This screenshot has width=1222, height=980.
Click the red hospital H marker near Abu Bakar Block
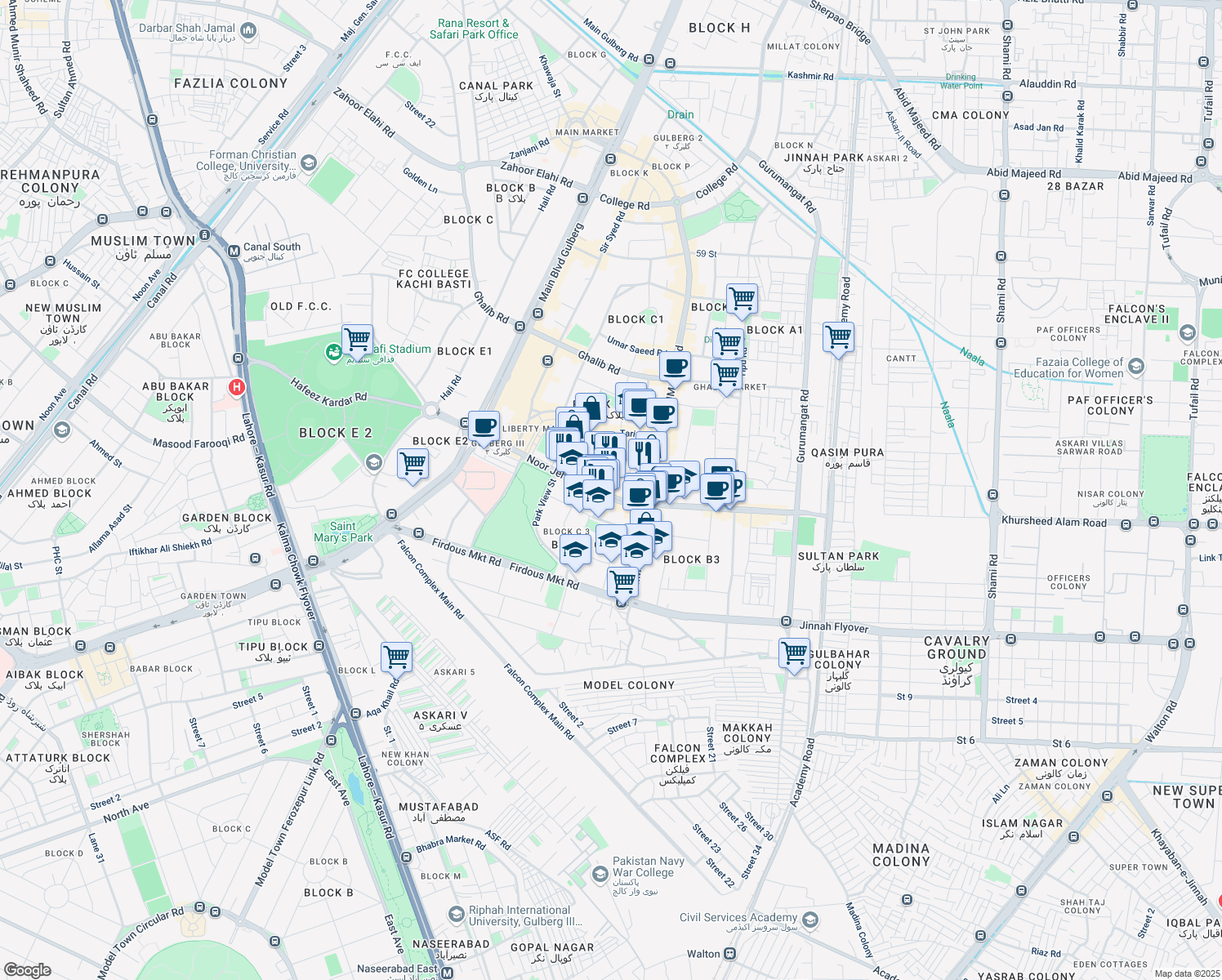(x=237, y=387)
